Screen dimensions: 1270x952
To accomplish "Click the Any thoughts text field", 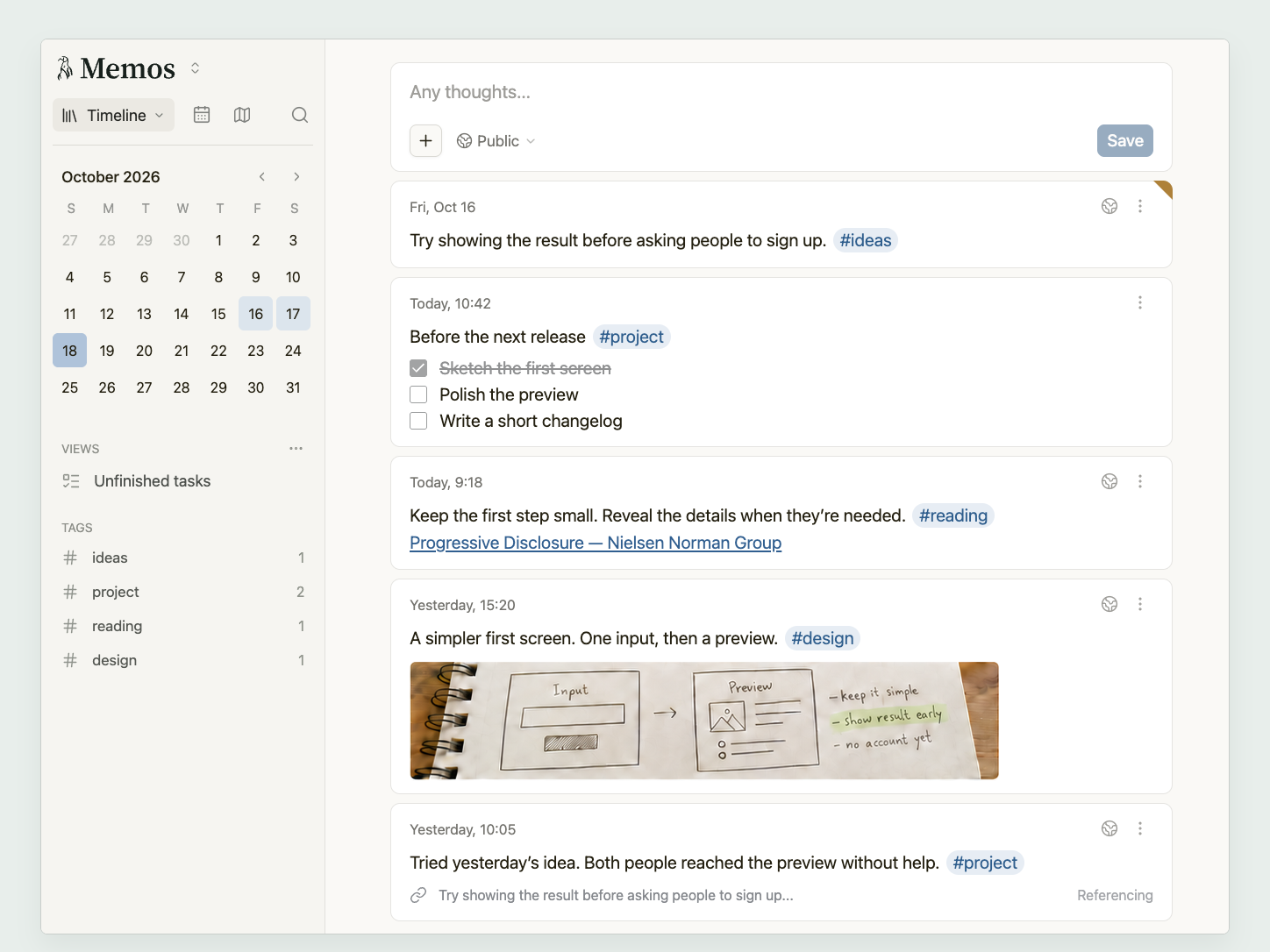I will click(x=781, y=92).
